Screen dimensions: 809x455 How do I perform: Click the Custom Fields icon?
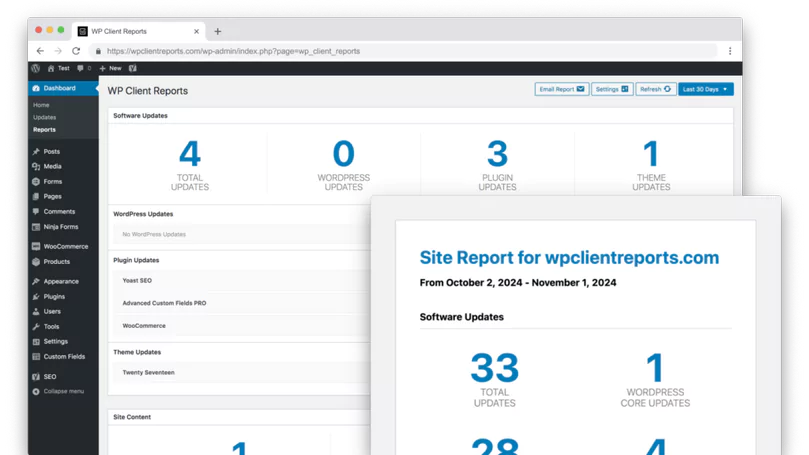click(x=36, y=356)
